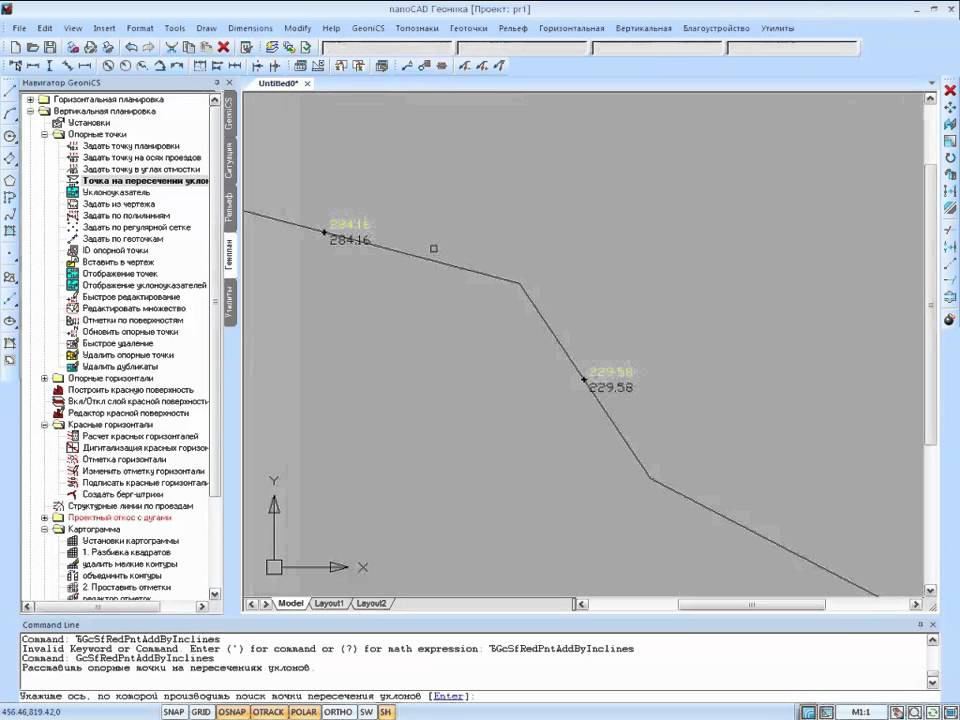Expand the 'Картограмма' tree node
This screenshot has height=720, width=960.
[45, 529]
